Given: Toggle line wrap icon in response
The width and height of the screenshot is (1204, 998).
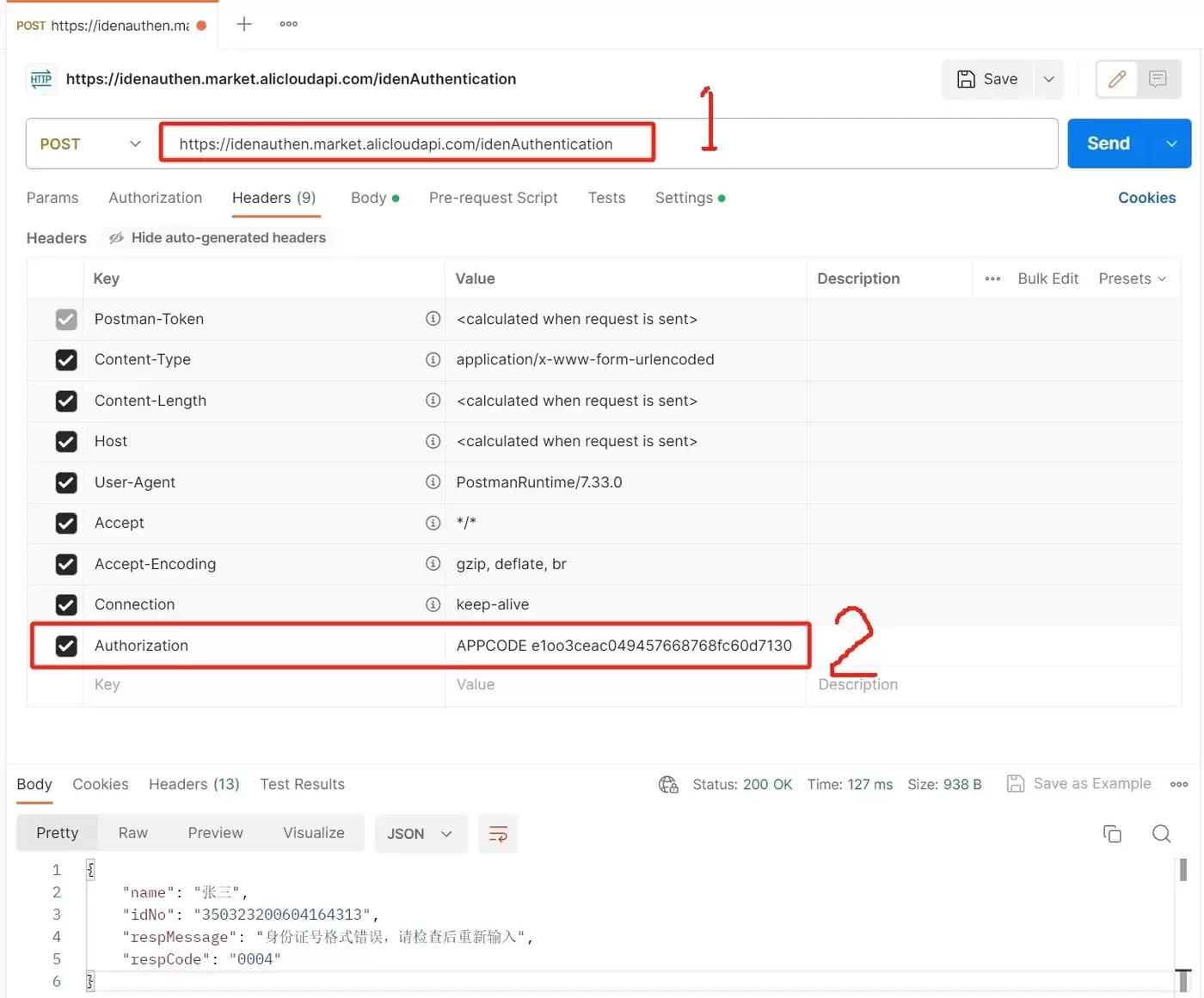Looking at the screenshot, I should [x=498, y=834].
